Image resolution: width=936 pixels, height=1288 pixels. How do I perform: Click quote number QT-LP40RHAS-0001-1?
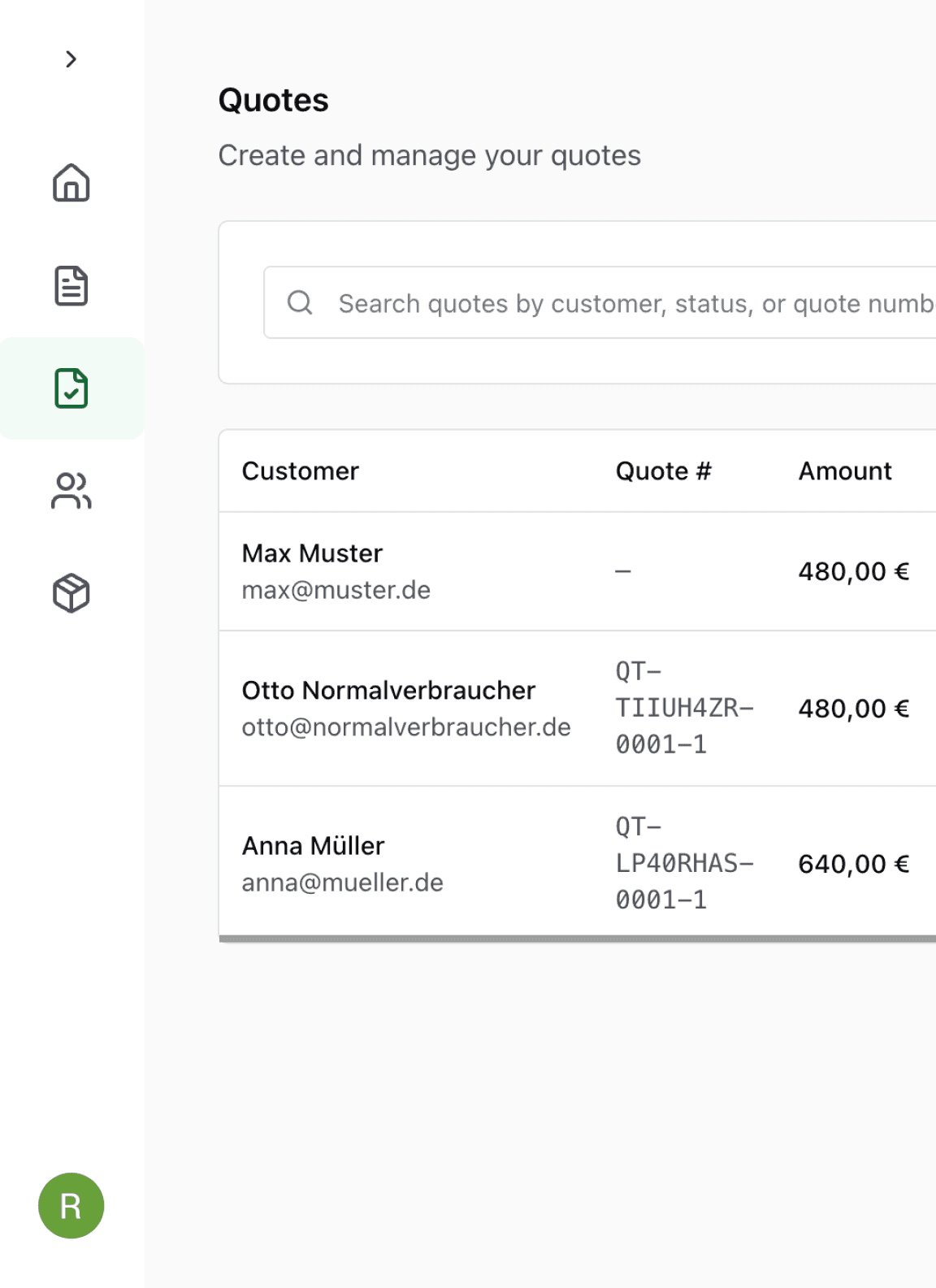(x=684, y=863)
